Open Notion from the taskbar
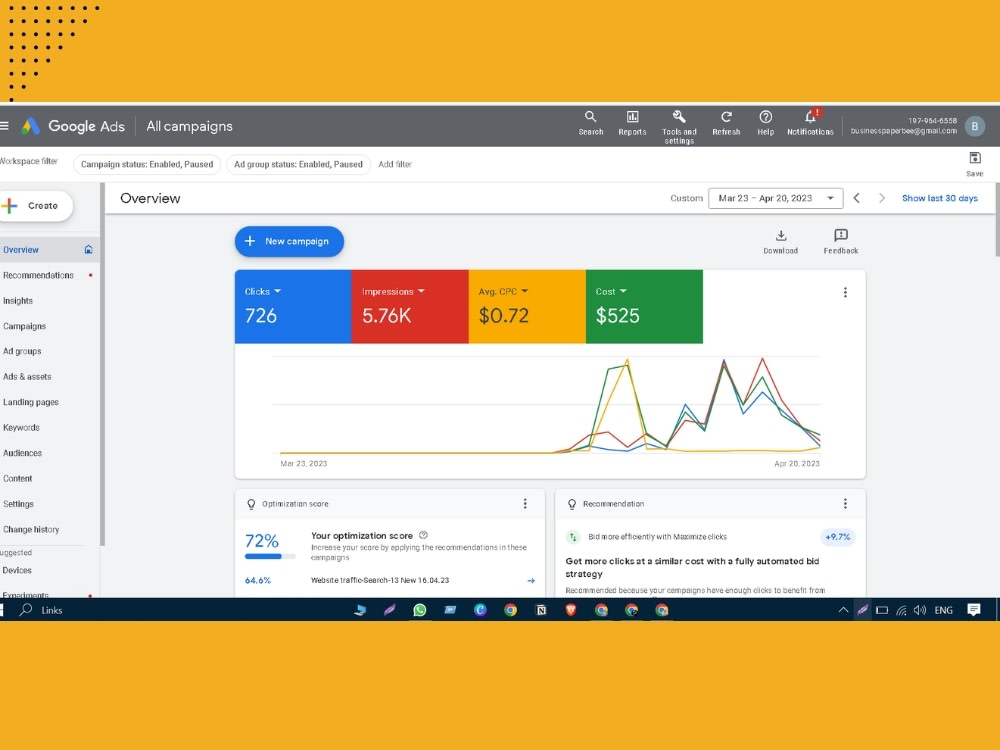 (541, 610)
